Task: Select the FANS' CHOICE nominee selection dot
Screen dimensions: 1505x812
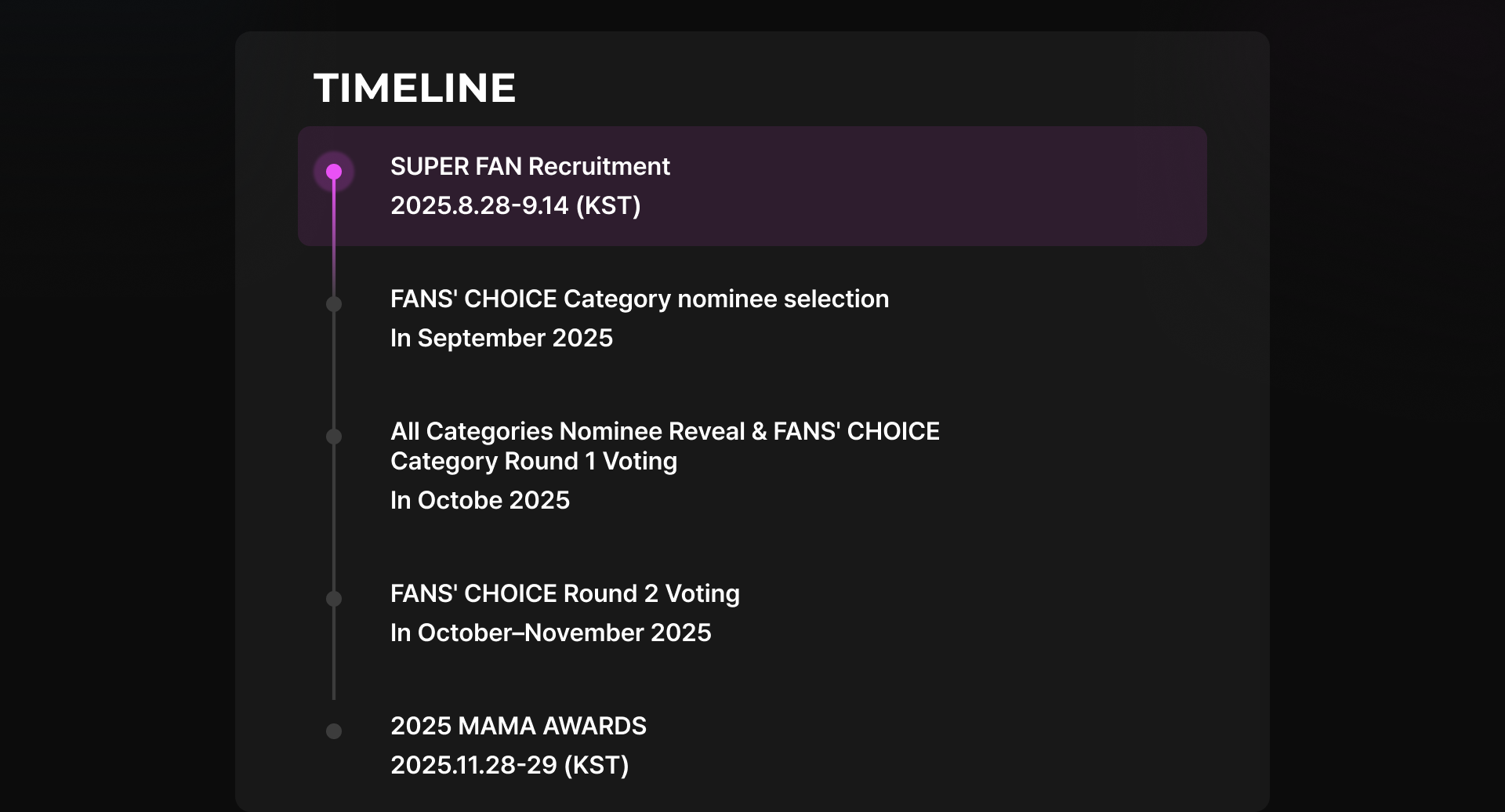Action: (334, 304)
